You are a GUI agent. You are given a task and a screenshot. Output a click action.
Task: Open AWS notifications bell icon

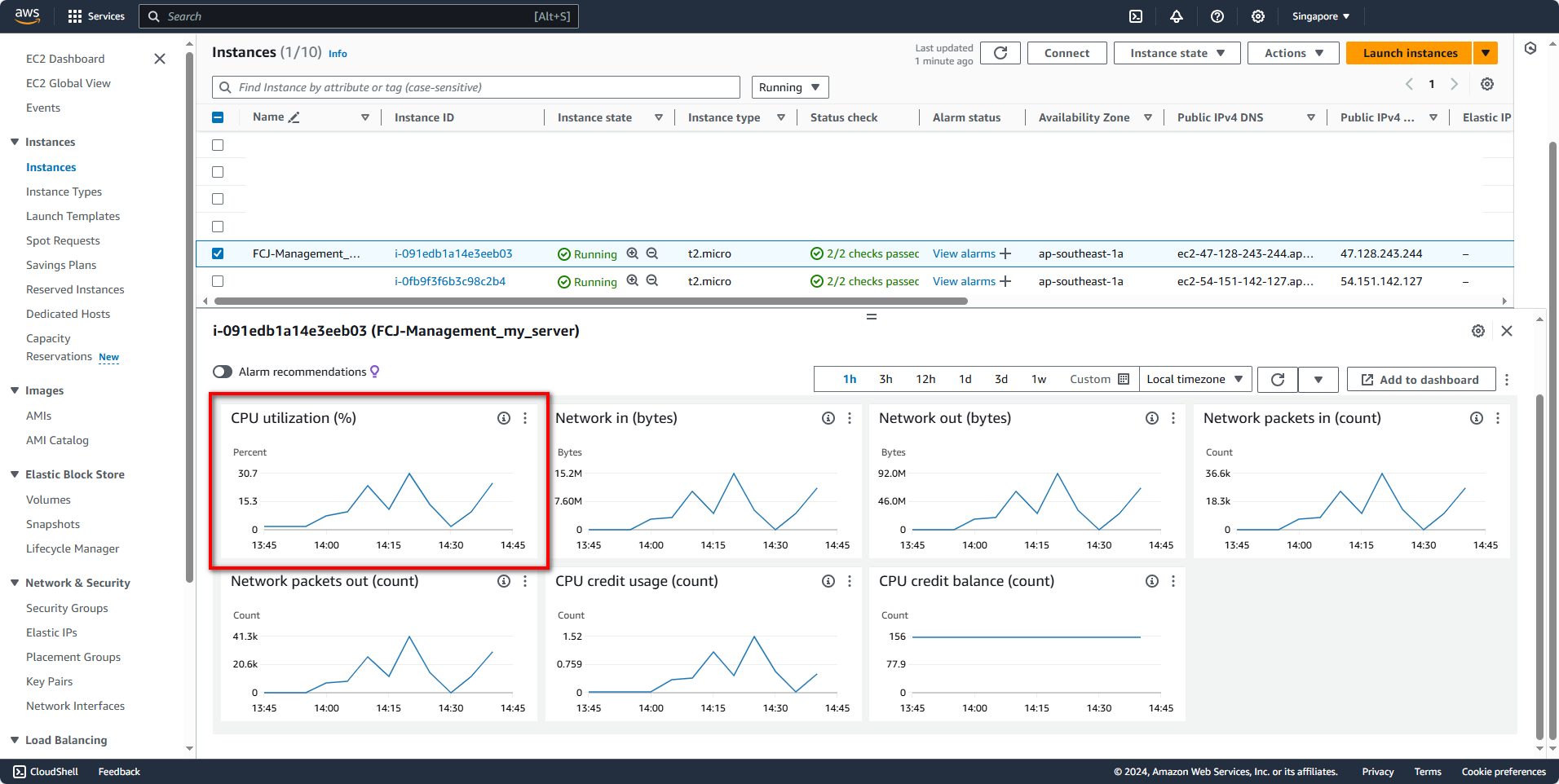(x=1177, y=16)
